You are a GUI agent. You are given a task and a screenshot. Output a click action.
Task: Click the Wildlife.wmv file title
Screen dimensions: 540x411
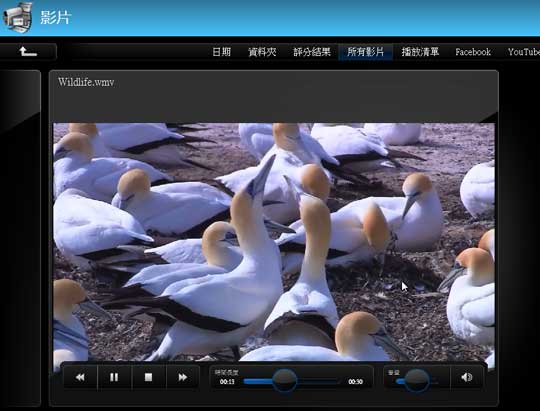(86, 82)
